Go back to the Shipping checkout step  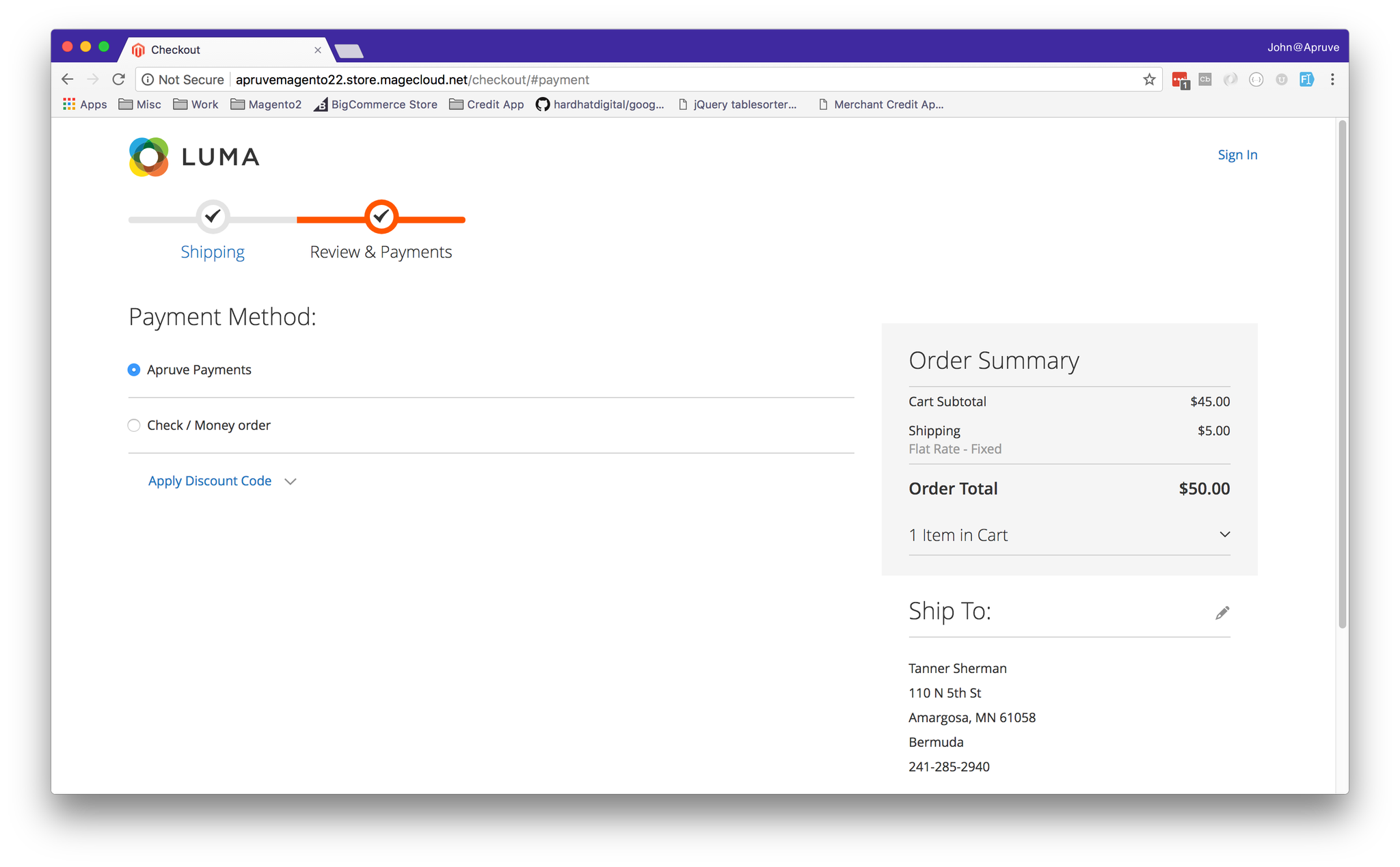point(213,252)
